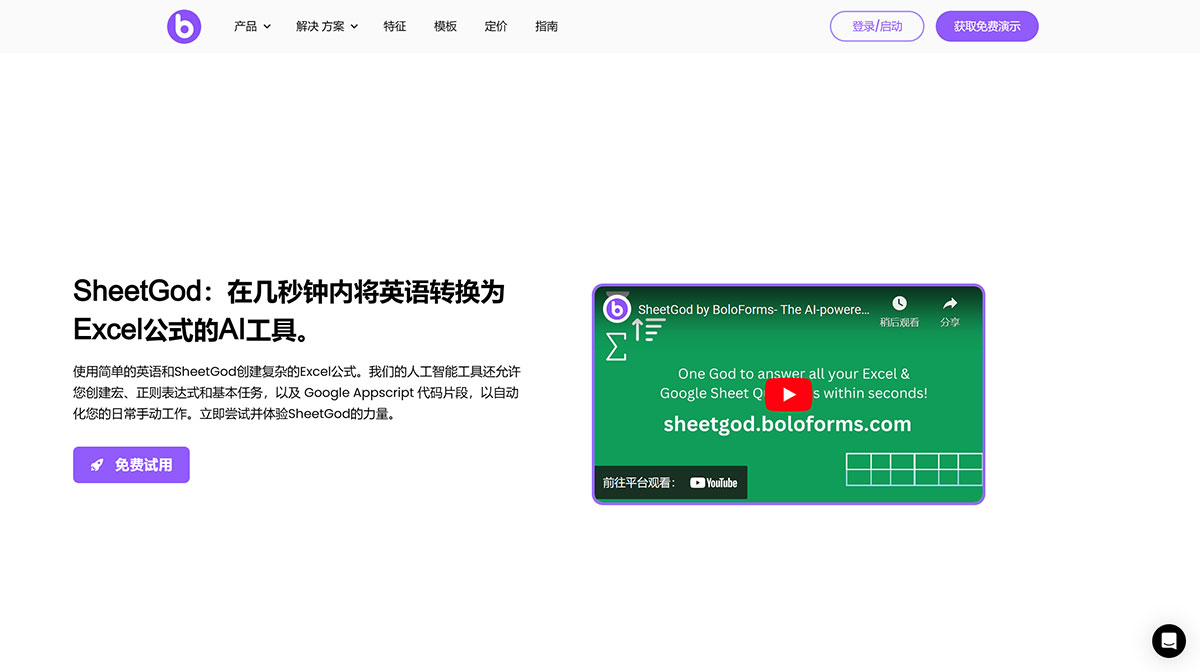1200x672 pixels.
Task: Click the BoloForms logo in the navbar
Action: pyautogui.click(x=184, y=26)
